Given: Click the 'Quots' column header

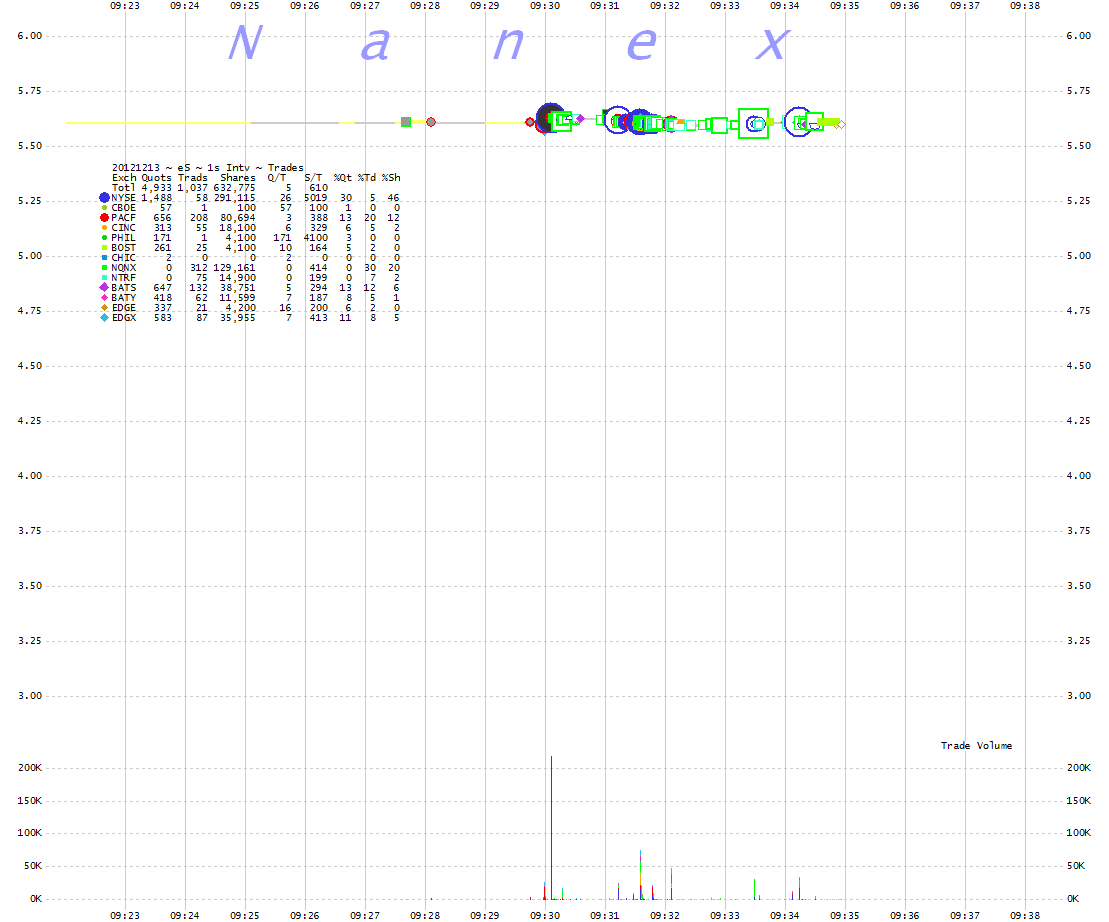Looking at the screenshot, I should click(x=156, y=177).
